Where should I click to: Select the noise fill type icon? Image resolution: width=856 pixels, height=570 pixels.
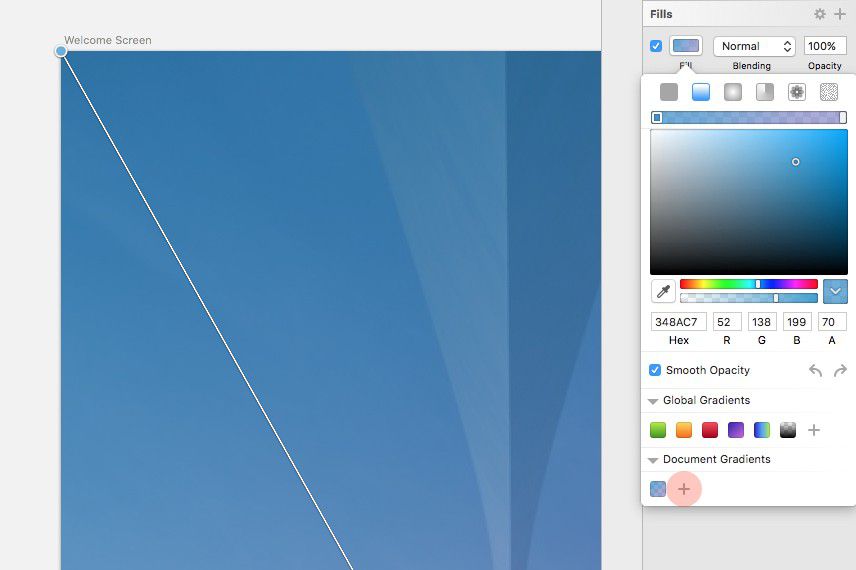[829, 92]
